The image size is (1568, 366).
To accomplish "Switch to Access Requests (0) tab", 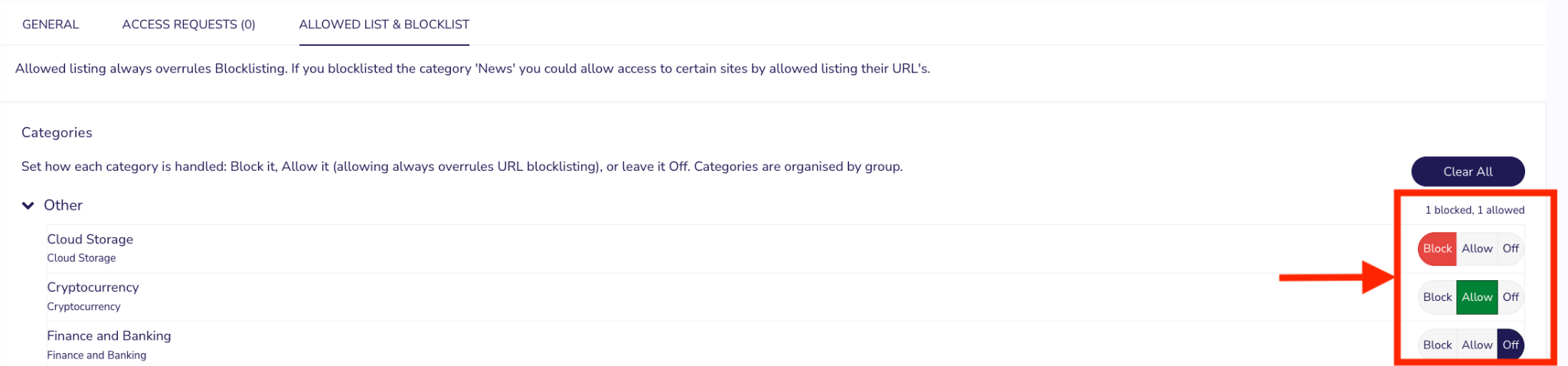I will (x=189, y=25).
